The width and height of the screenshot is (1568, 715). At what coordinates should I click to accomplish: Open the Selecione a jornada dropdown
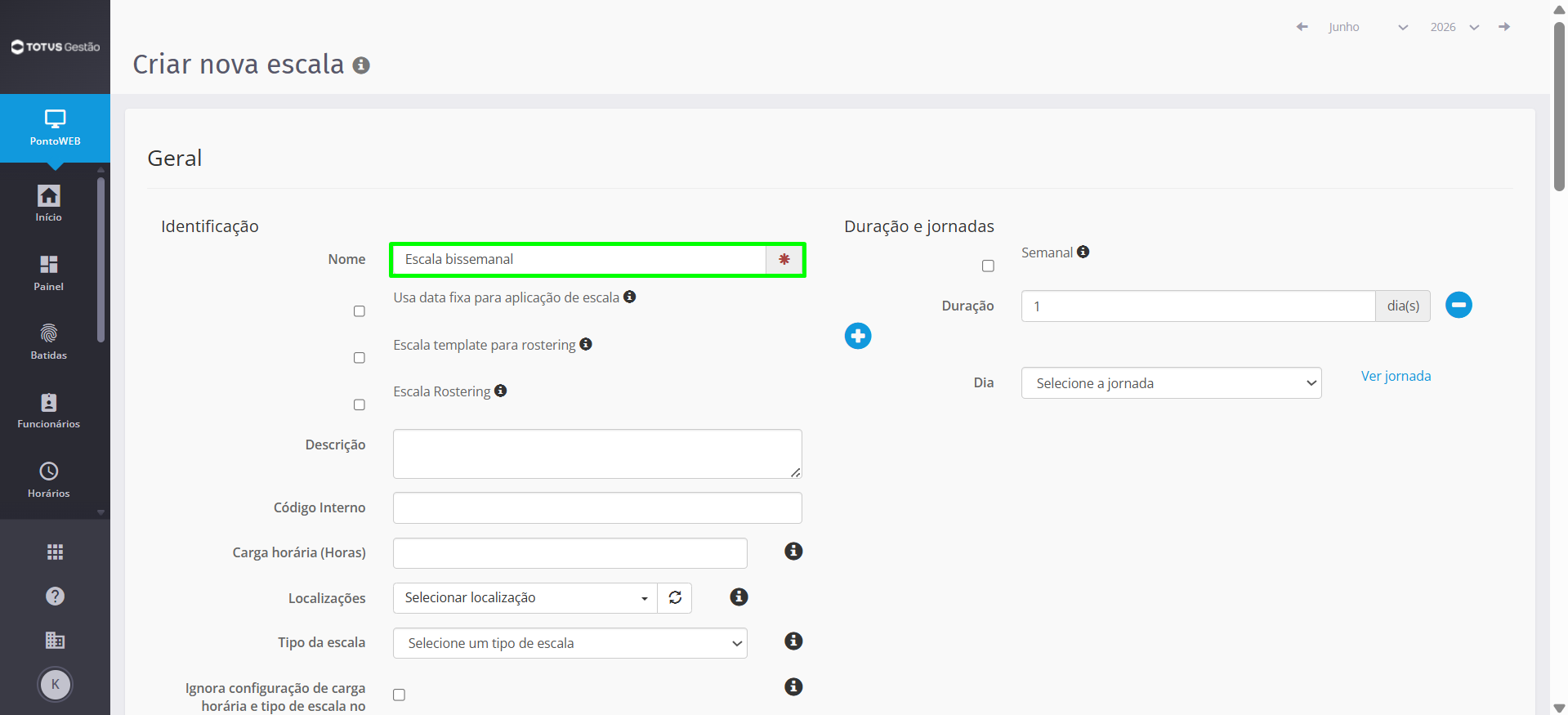click(x=1171, y=383)
